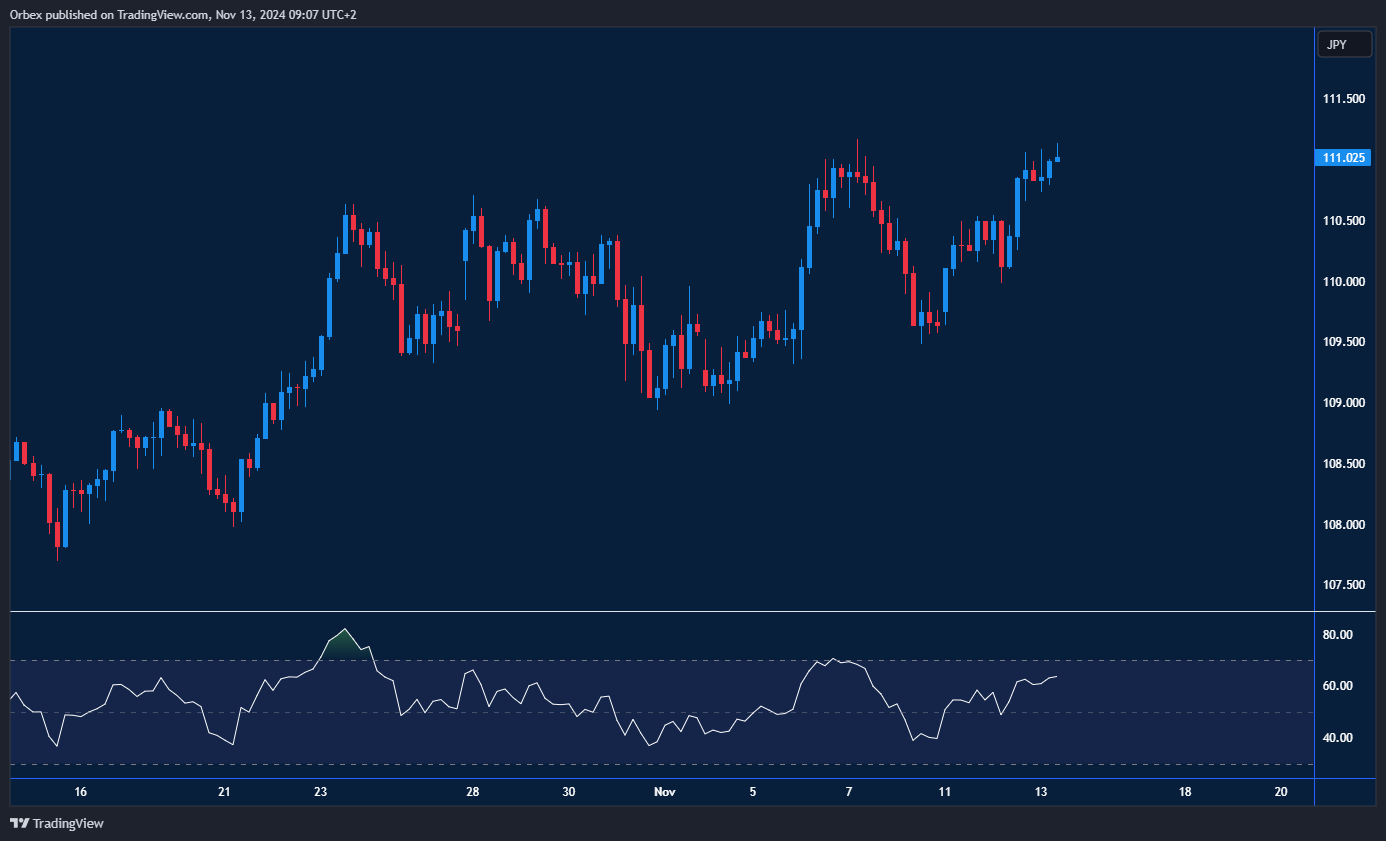
Task: Click the separator between price and RSI panes
Action: [x=660, y=611]
